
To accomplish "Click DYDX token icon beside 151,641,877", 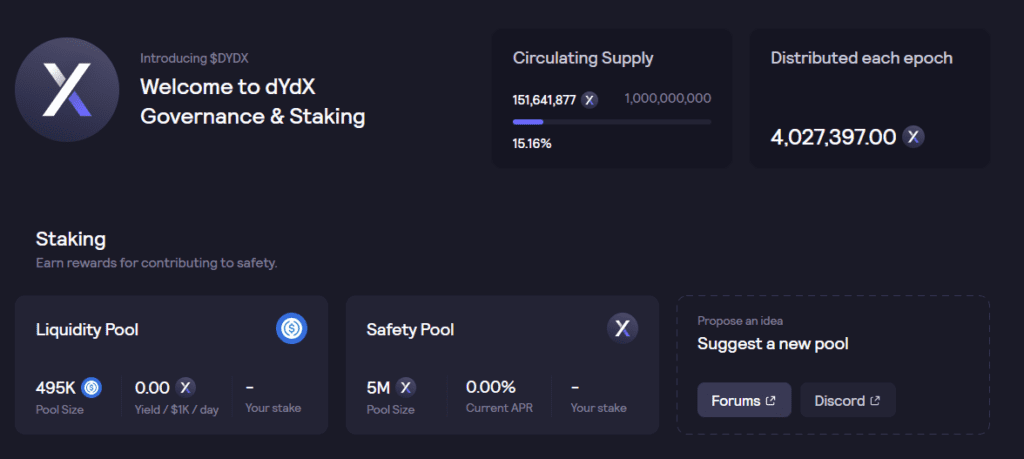I will tap(590, 100).
